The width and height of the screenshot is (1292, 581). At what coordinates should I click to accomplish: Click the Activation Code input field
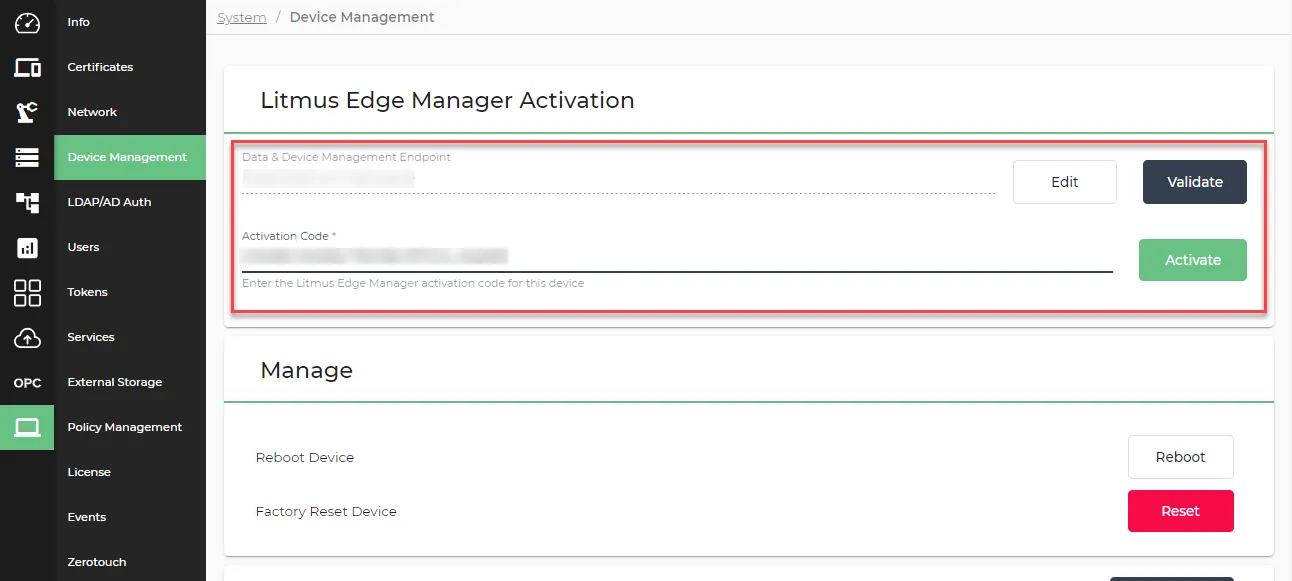[x=677, y=257]
